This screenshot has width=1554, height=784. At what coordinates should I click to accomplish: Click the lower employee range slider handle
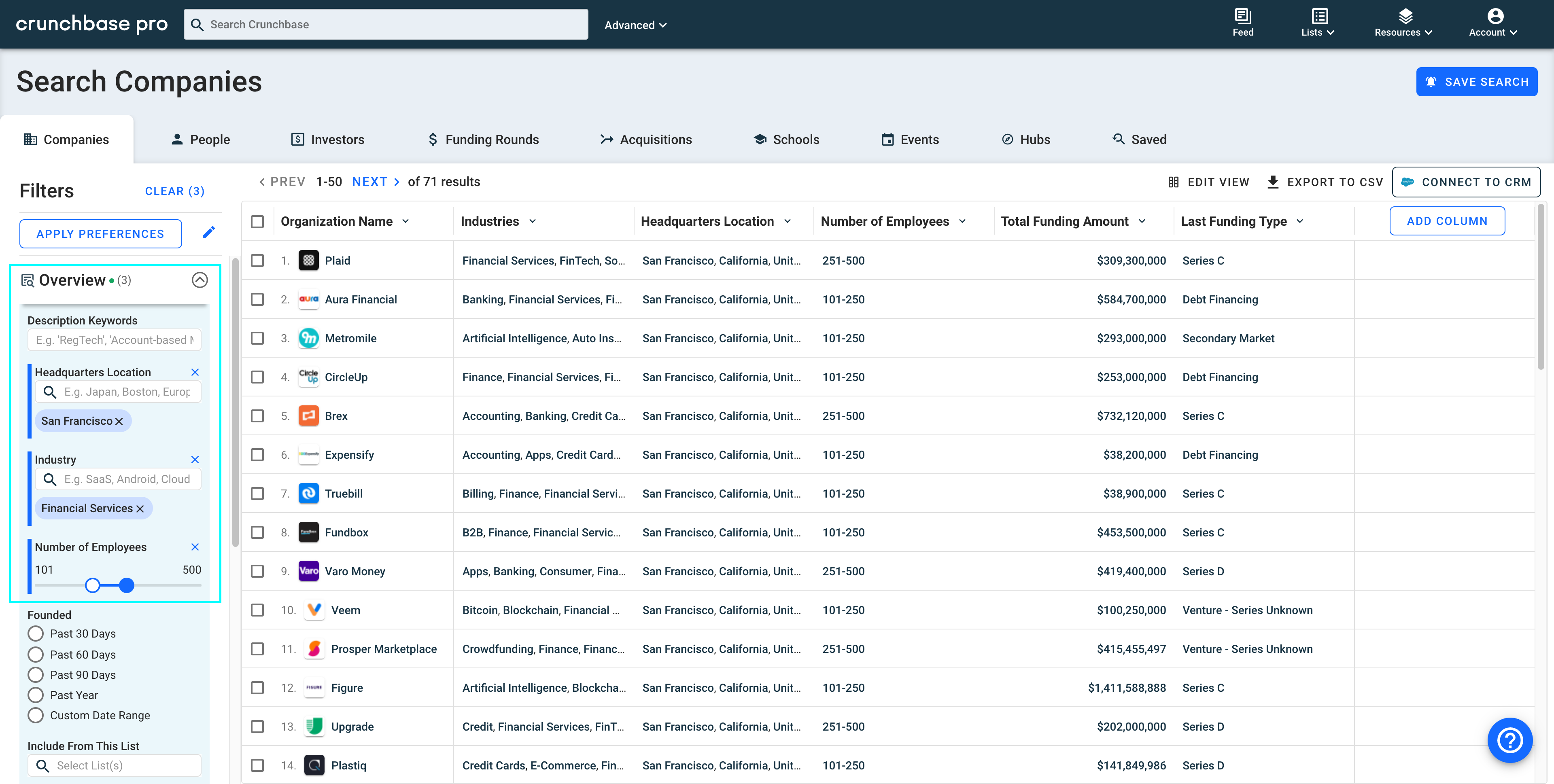coord(92,585)
